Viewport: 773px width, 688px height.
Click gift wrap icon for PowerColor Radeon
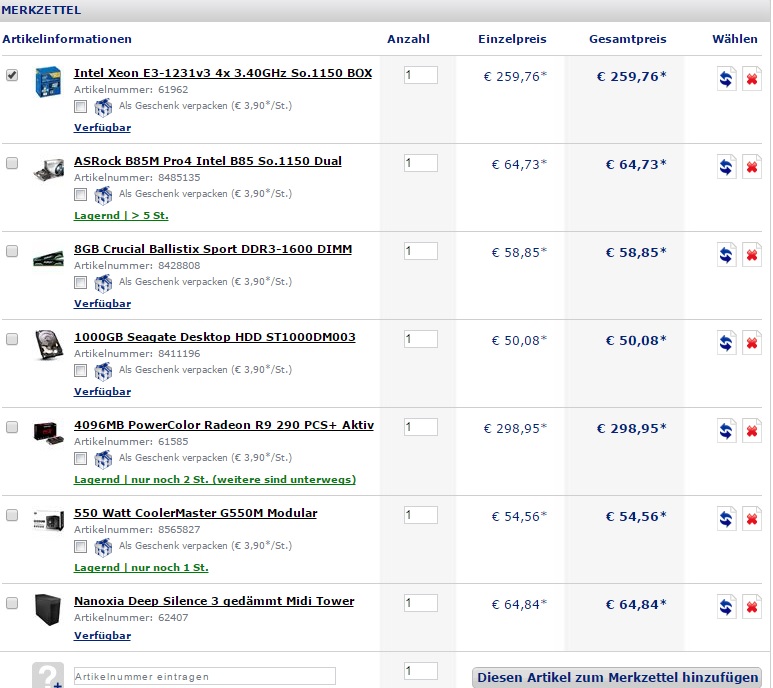[103, 459]
